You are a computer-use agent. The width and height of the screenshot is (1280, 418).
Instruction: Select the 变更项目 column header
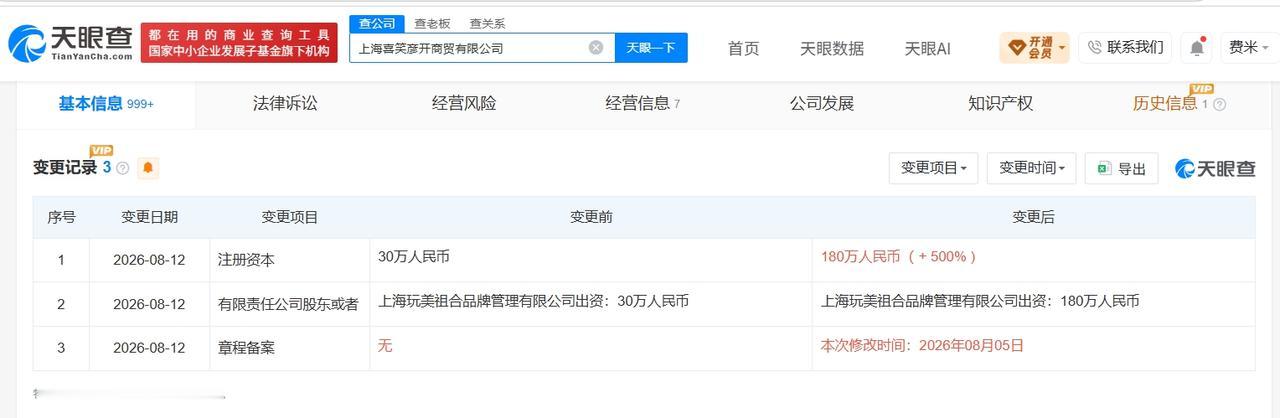pos(289,217)
